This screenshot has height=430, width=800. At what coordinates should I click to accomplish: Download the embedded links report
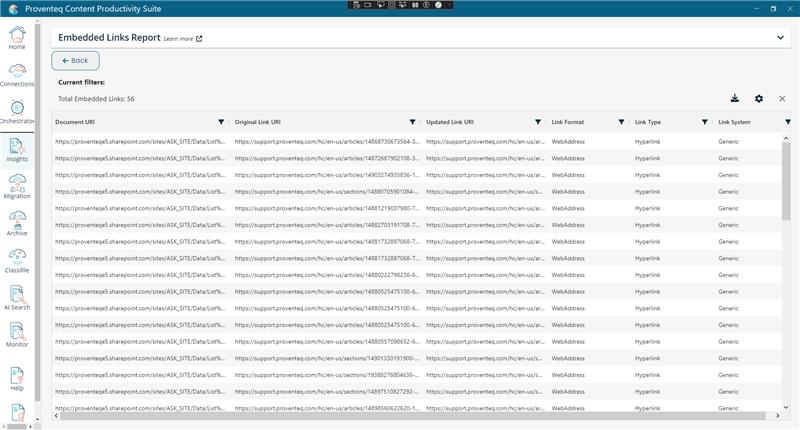click(x=735, y=98)
